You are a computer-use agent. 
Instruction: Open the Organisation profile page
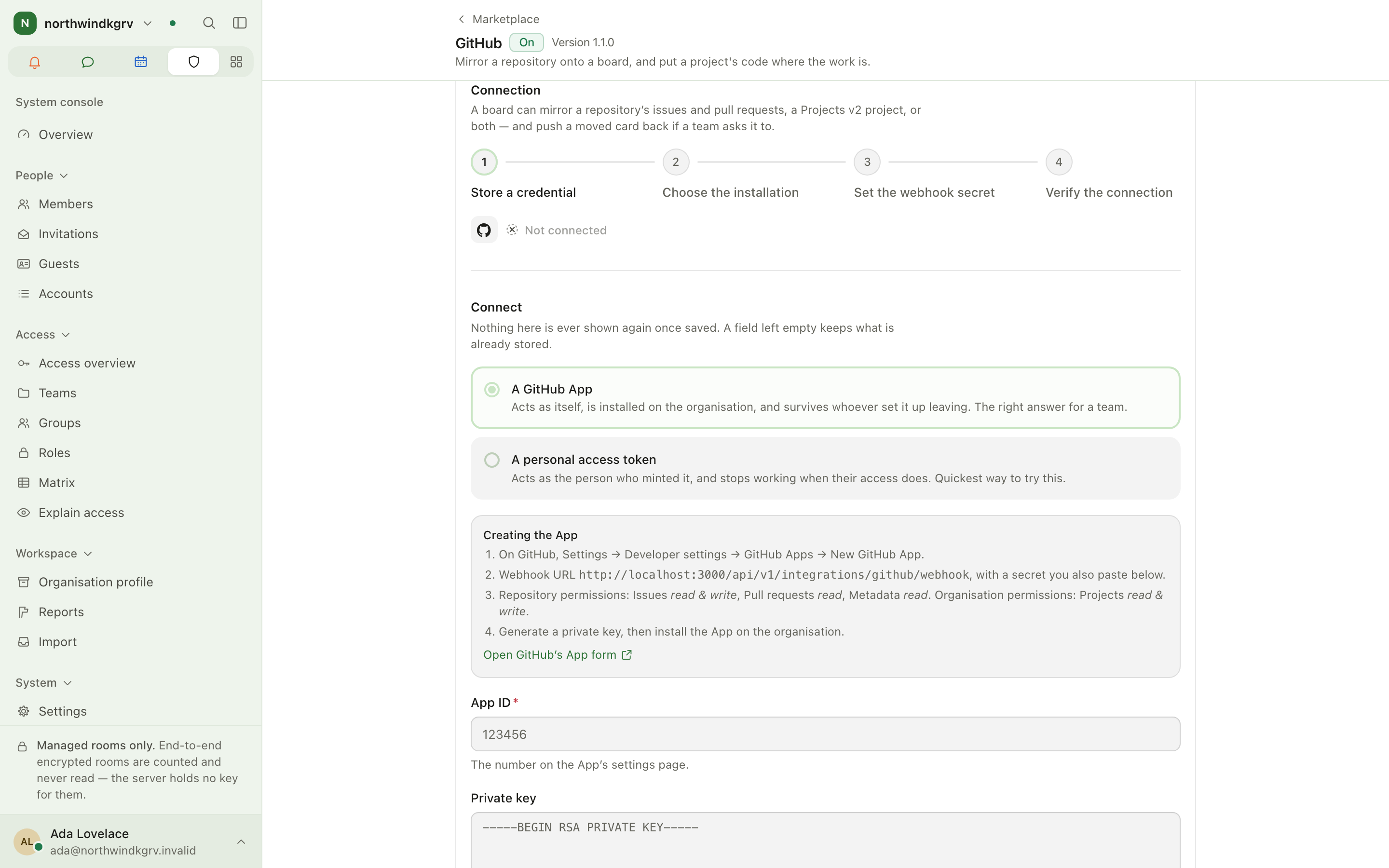point(131,582)
